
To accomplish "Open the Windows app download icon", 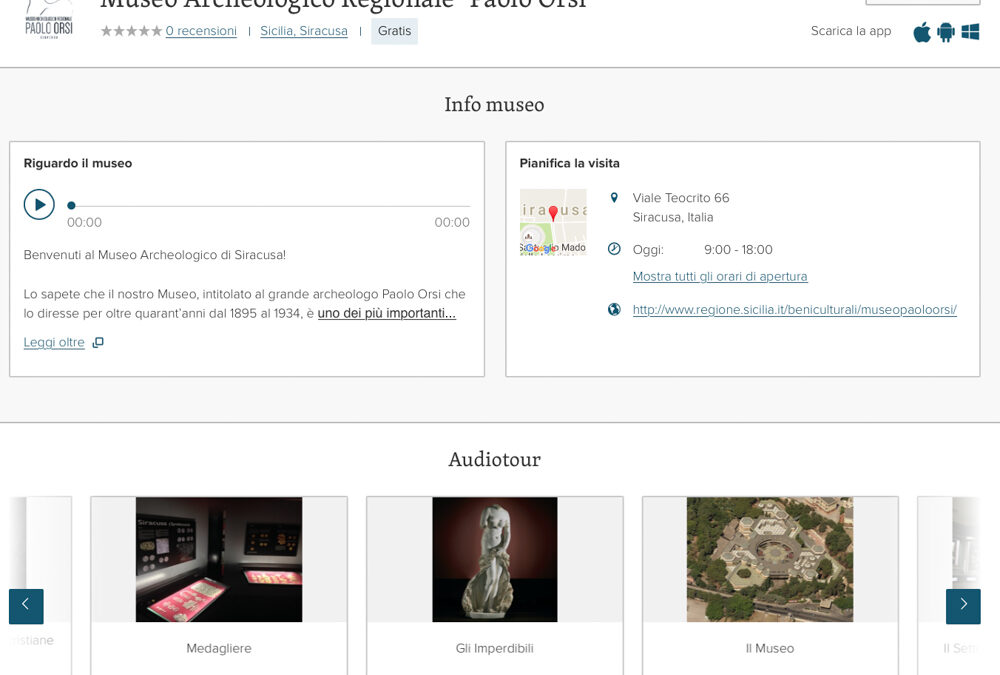I will 970,31.
